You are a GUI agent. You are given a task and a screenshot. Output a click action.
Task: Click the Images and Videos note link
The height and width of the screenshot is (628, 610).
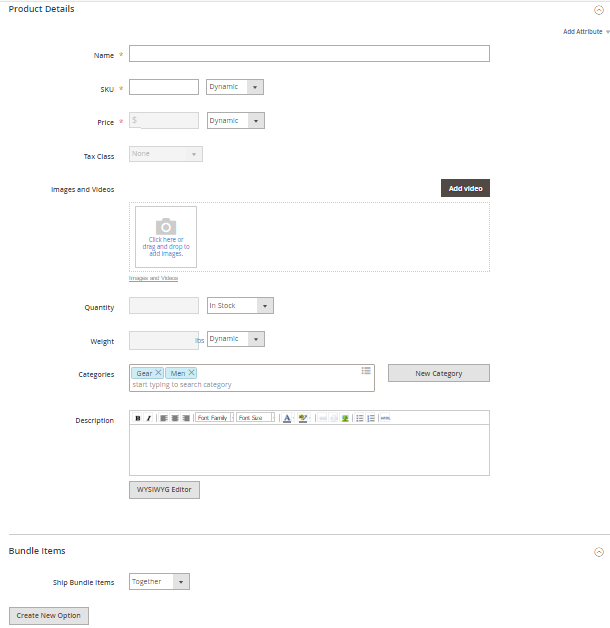(x=153, y=278)
